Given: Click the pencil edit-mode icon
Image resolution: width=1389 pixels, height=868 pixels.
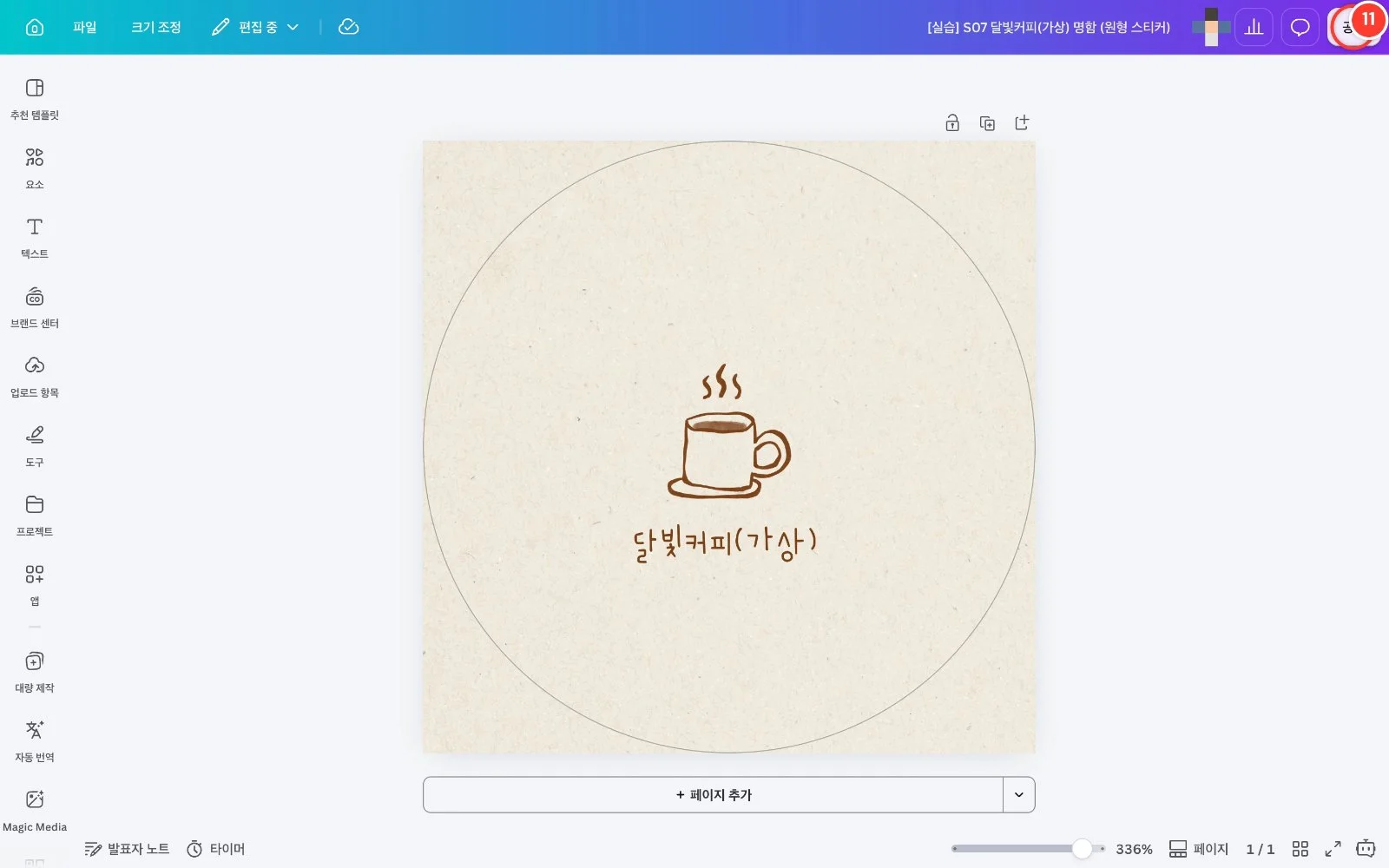Looking at the screenshot, I should point(221,27).
